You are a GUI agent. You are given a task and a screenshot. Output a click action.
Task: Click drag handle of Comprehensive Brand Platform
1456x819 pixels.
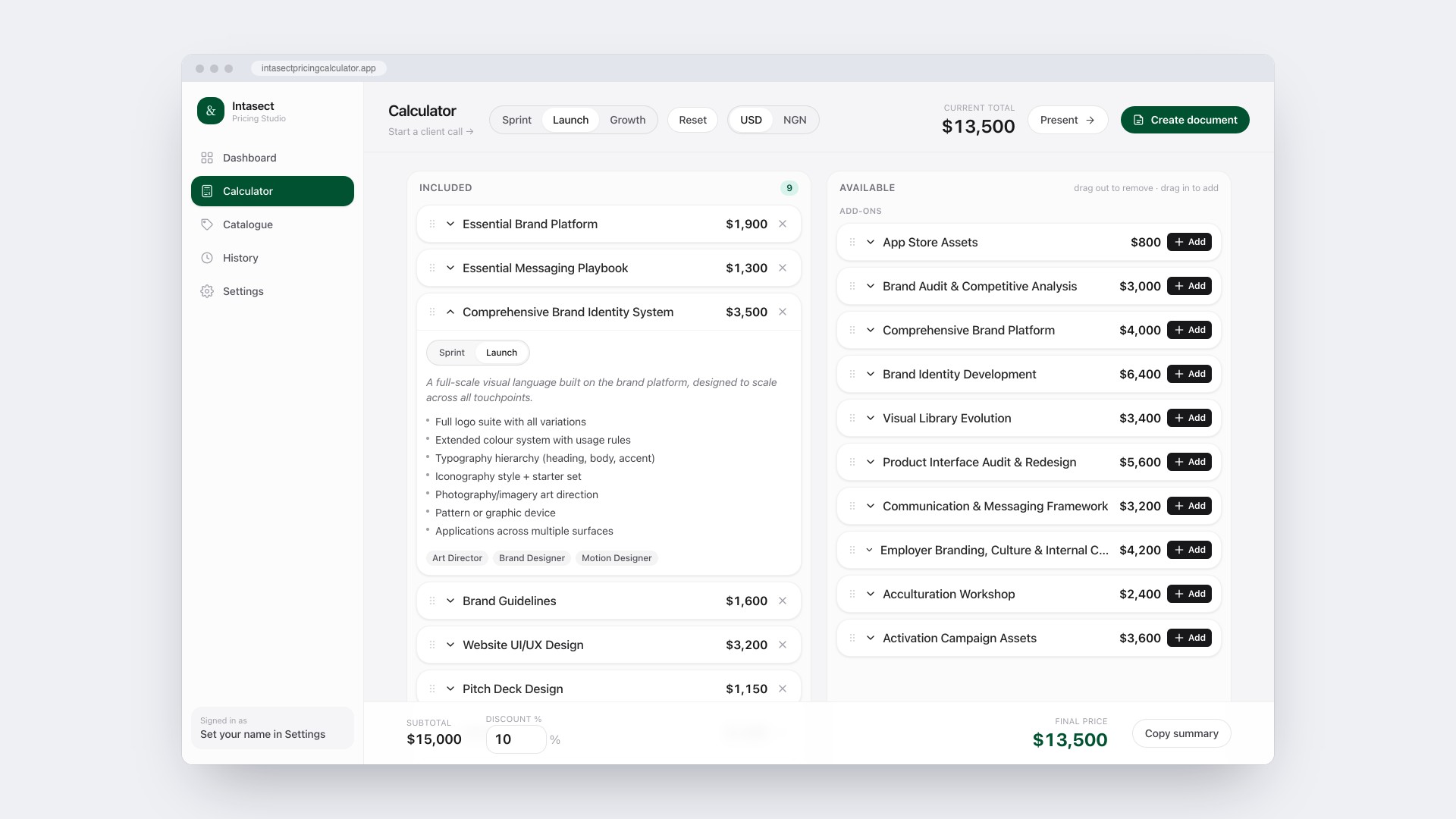(852, 330)
